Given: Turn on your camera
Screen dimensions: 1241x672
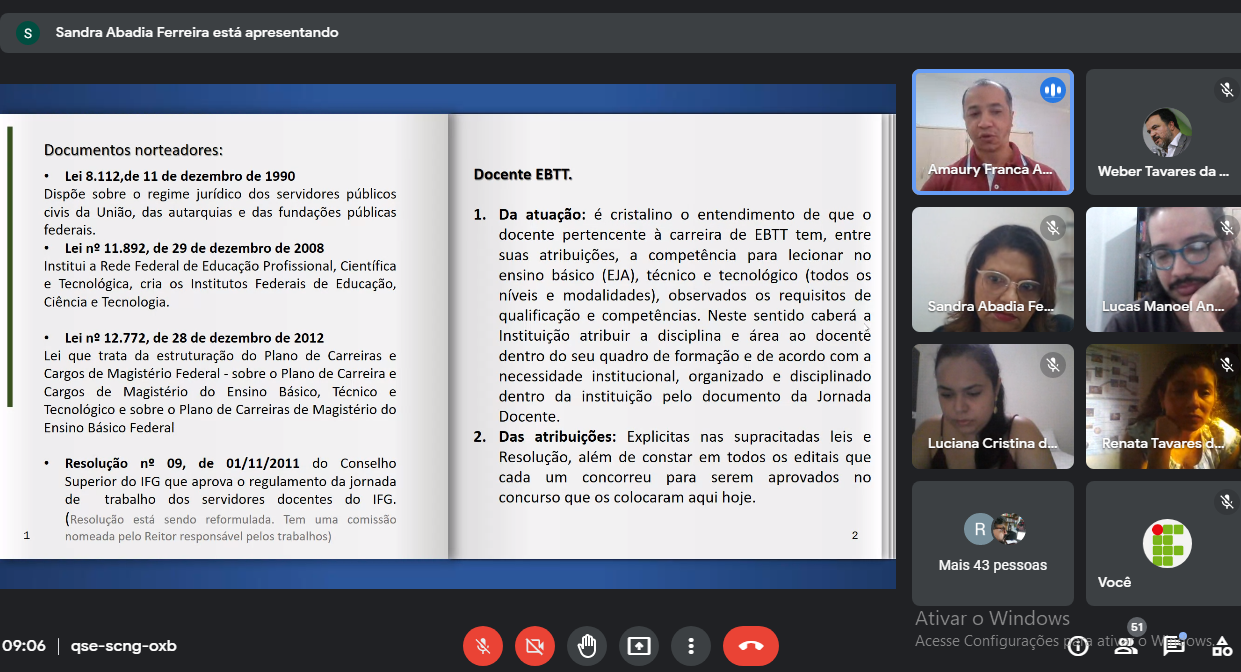Looking at the screenshot, I should pyautogui.click(x=535, y=646).
